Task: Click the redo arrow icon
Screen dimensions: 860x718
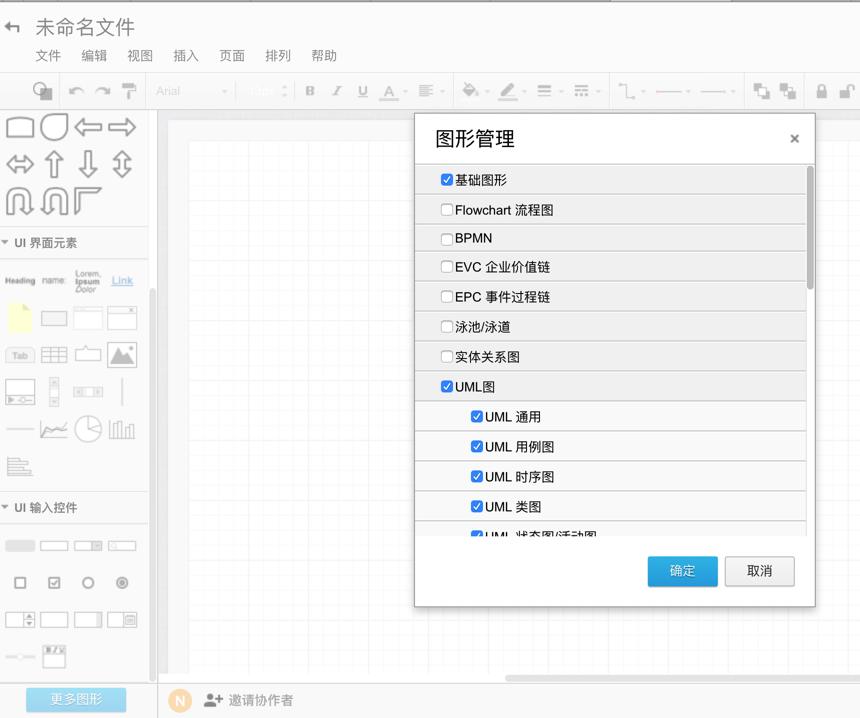Action: pyautogui.click(x=103, y=91)
